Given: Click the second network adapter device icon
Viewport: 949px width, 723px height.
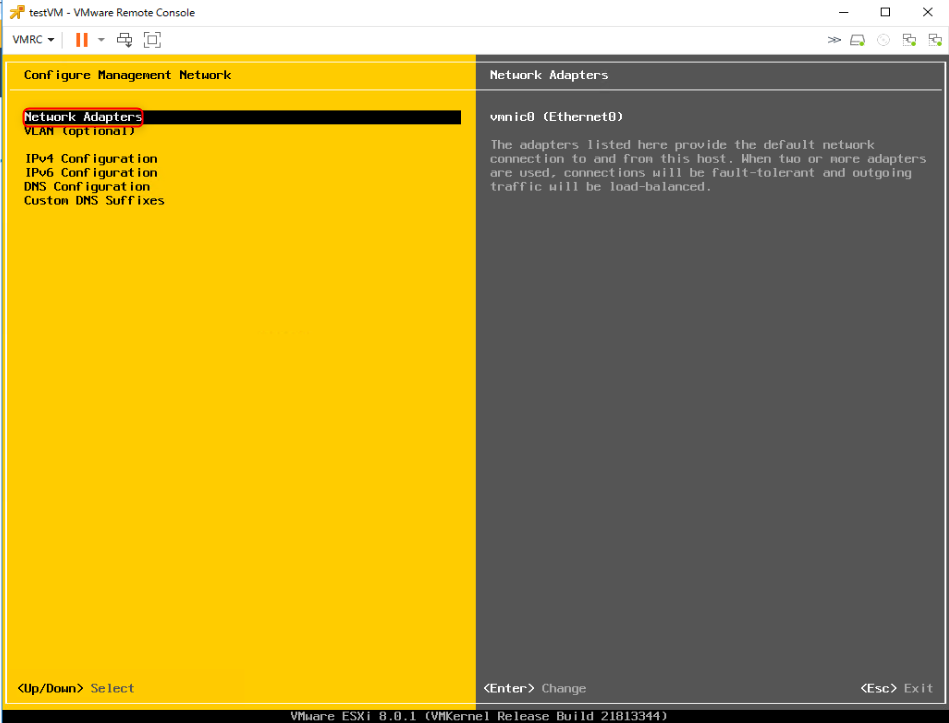Looking at the screenshot, I should pos(935,40).
